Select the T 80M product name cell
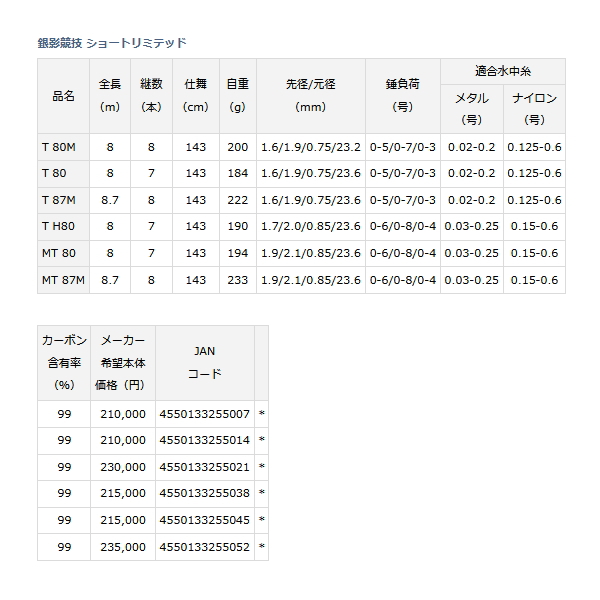 [64, 147]
